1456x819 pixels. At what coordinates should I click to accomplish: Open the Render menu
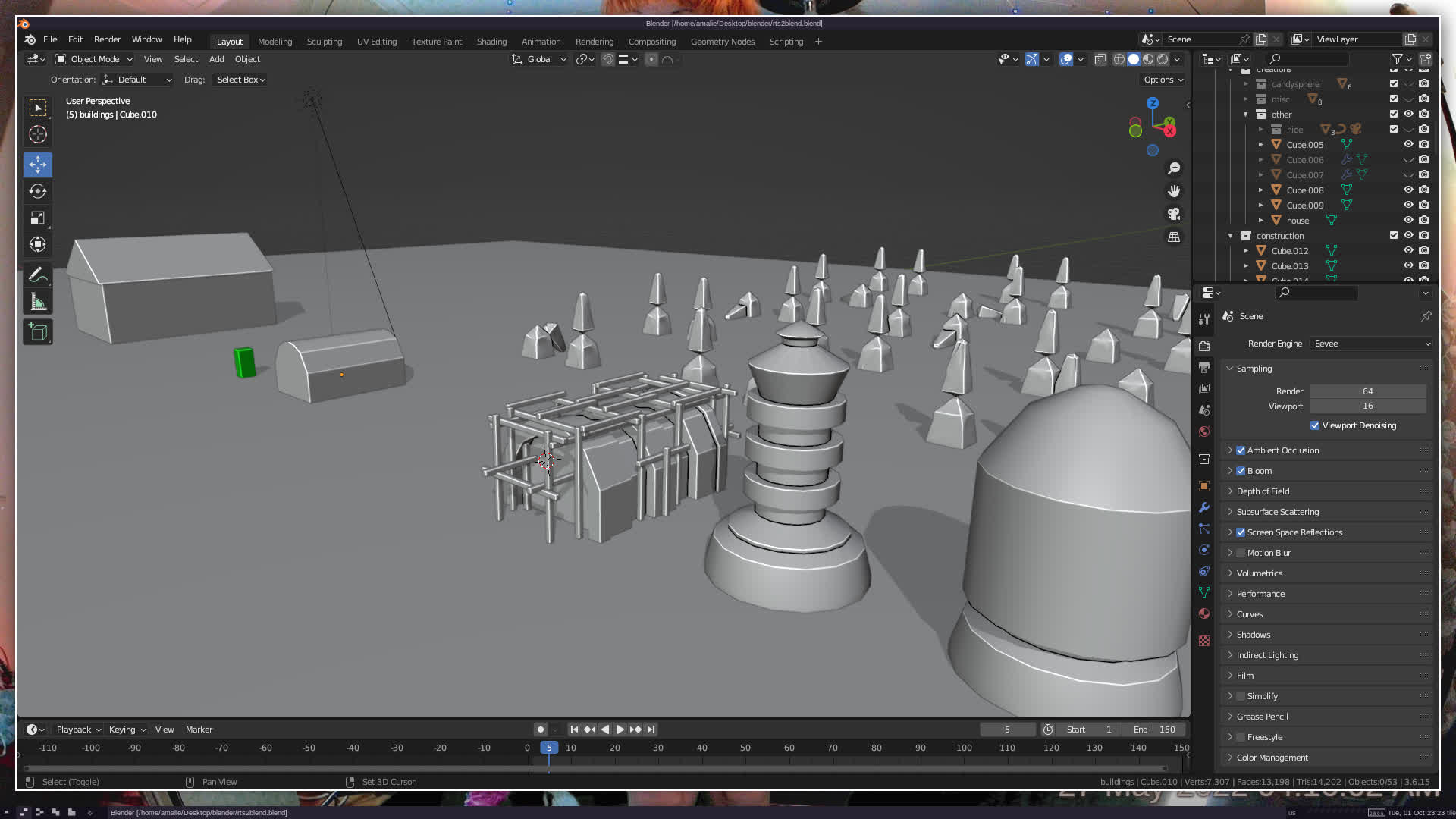[107, 39]
